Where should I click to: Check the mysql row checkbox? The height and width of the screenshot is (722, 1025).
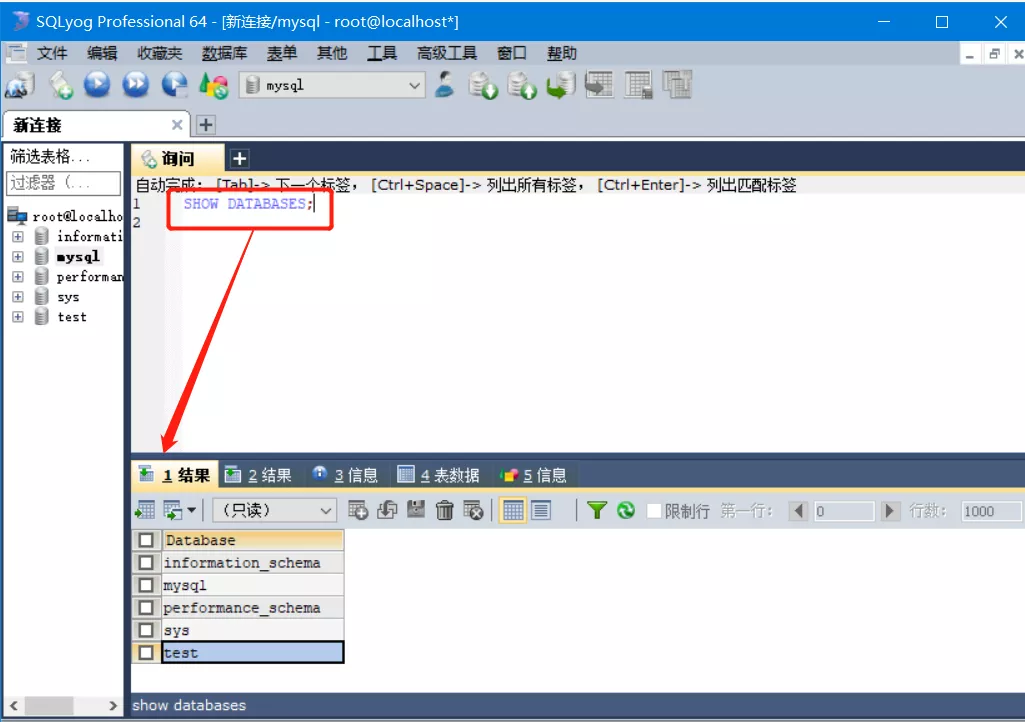146,585
